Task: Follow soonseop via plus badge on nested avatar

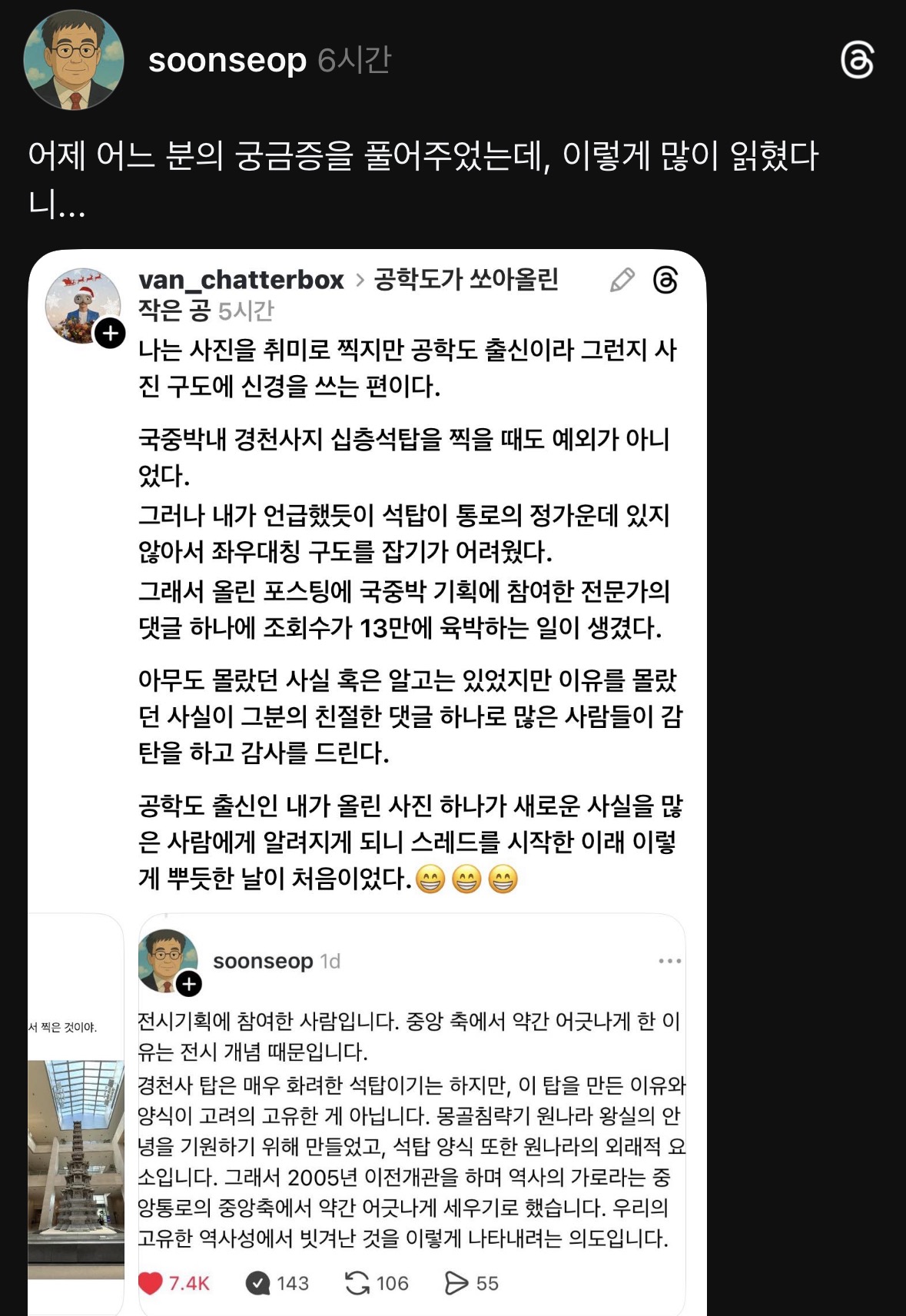Action: point(189,983)
